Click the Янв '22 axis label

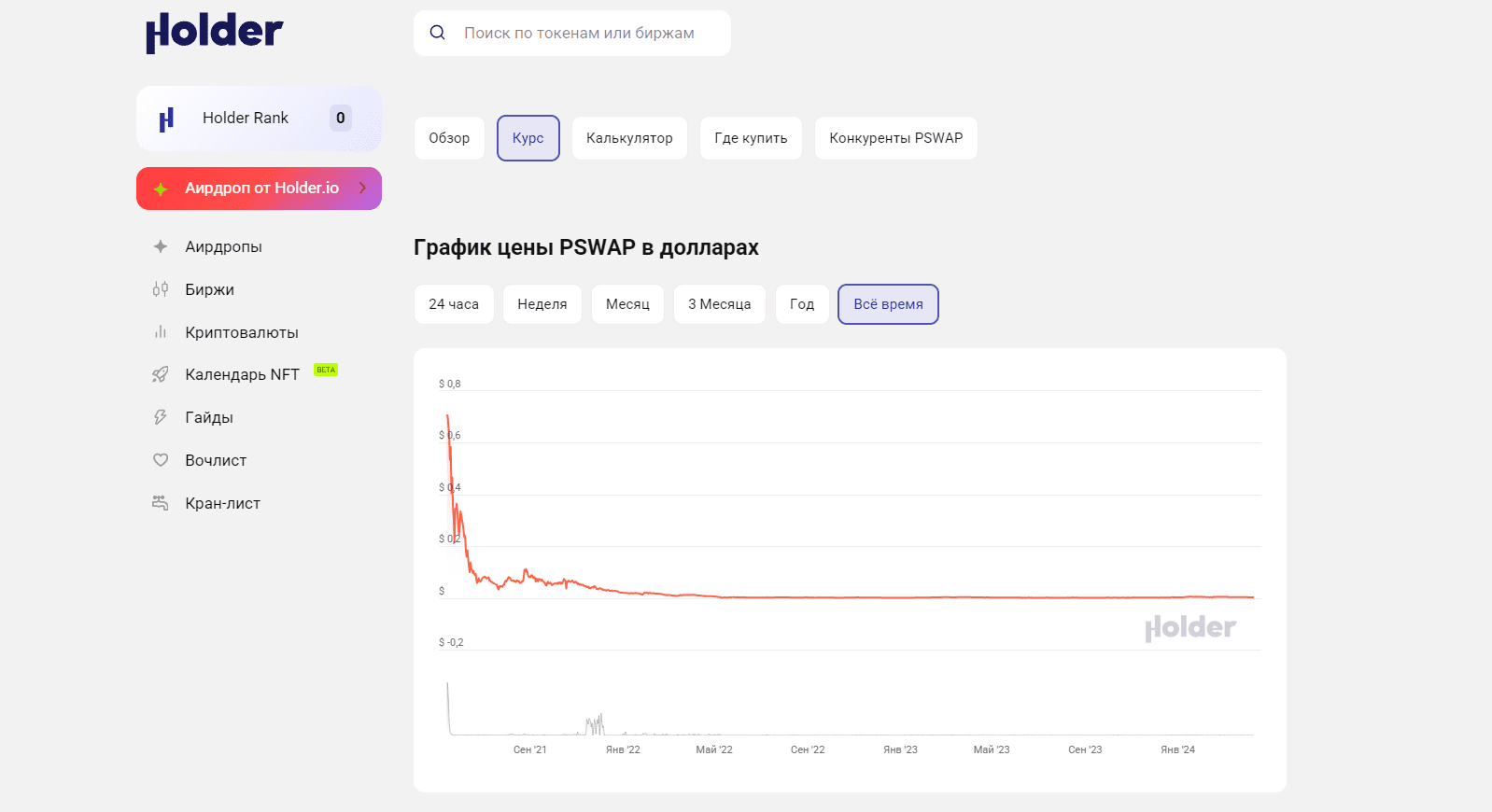tap(623, 749)
